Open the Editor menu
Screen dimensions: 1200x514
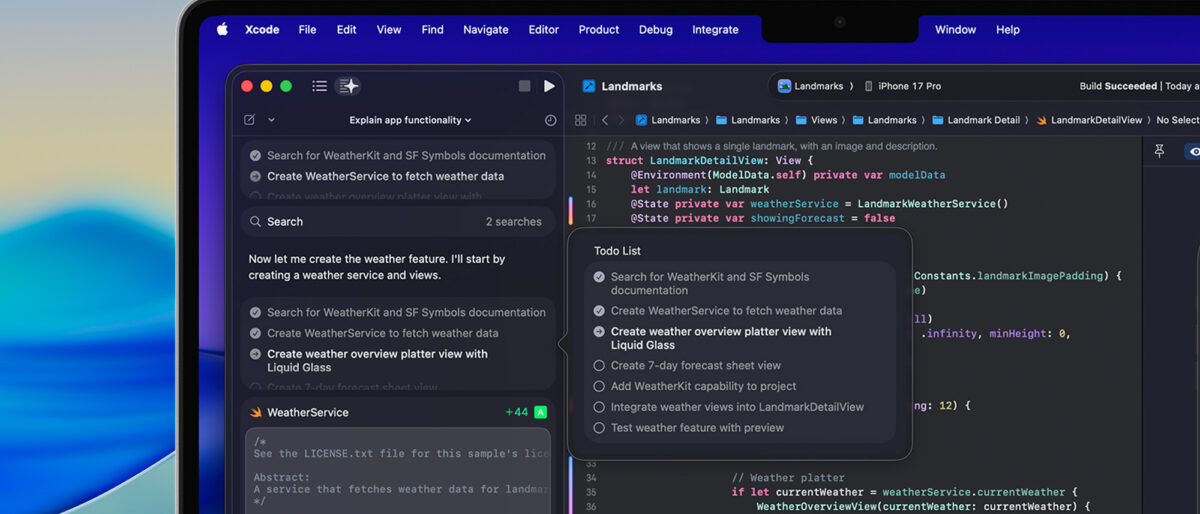(544, 29)
